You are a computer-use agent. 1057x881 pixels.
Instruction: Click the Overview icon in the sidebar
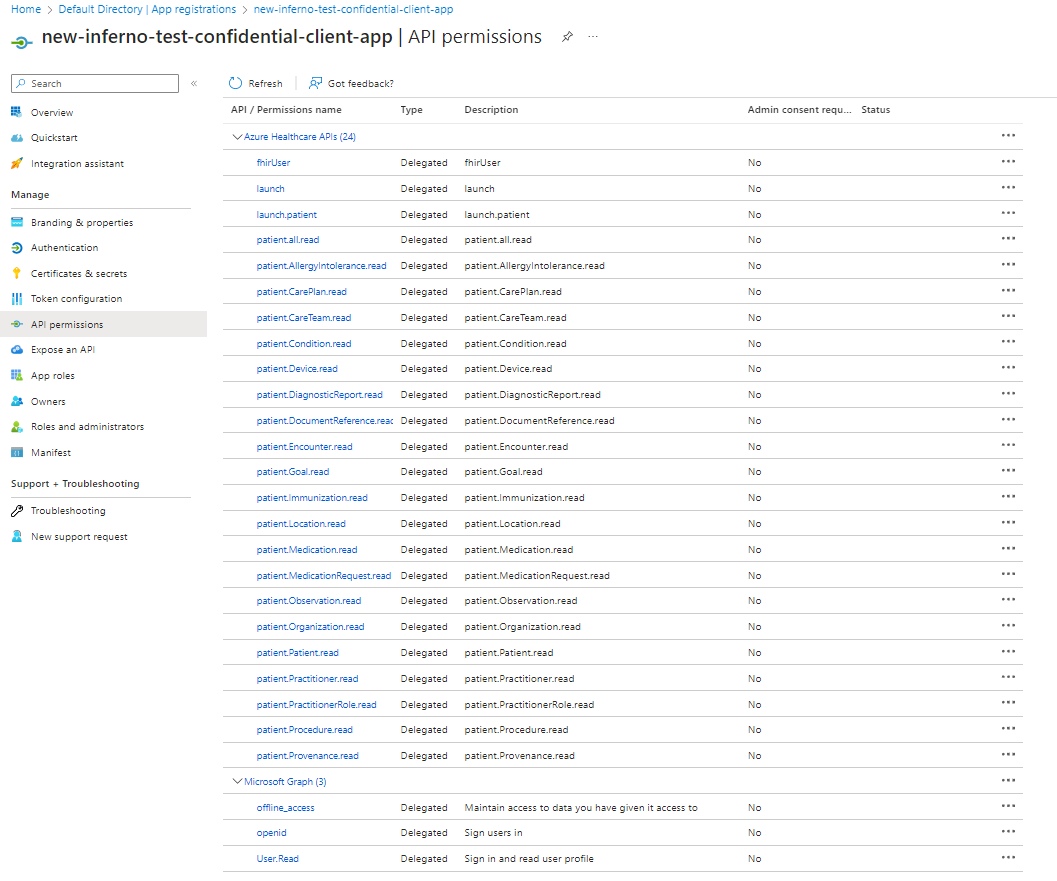(x=17, y=112)
